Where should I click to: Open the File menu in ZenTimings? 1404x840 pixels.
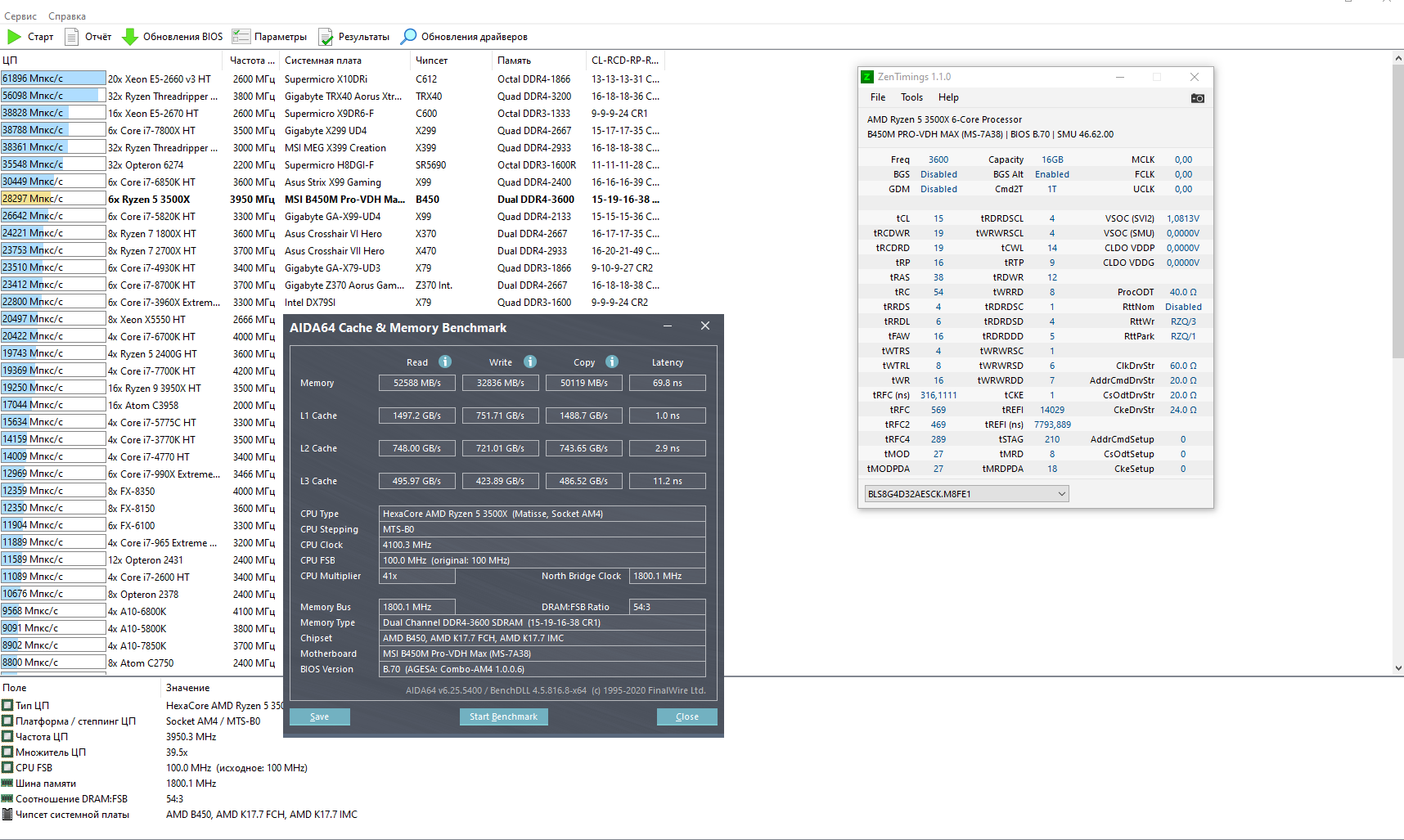click(x=878, y=97)
